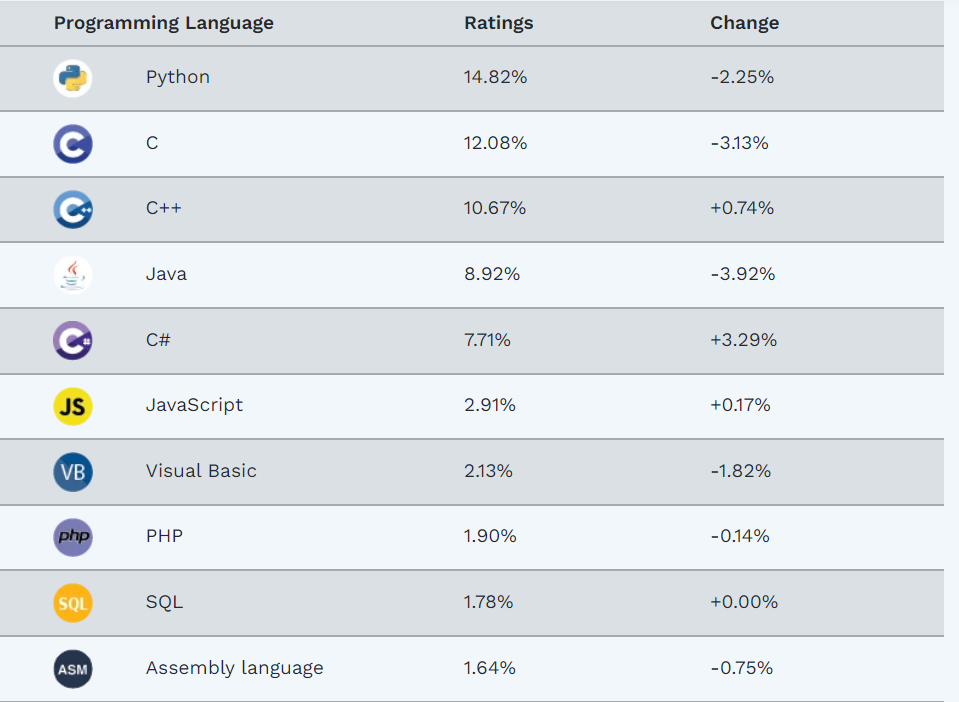Select the Python language name
Image resolution: width=959 pixels, height=702 pixels.
[178, 77]
